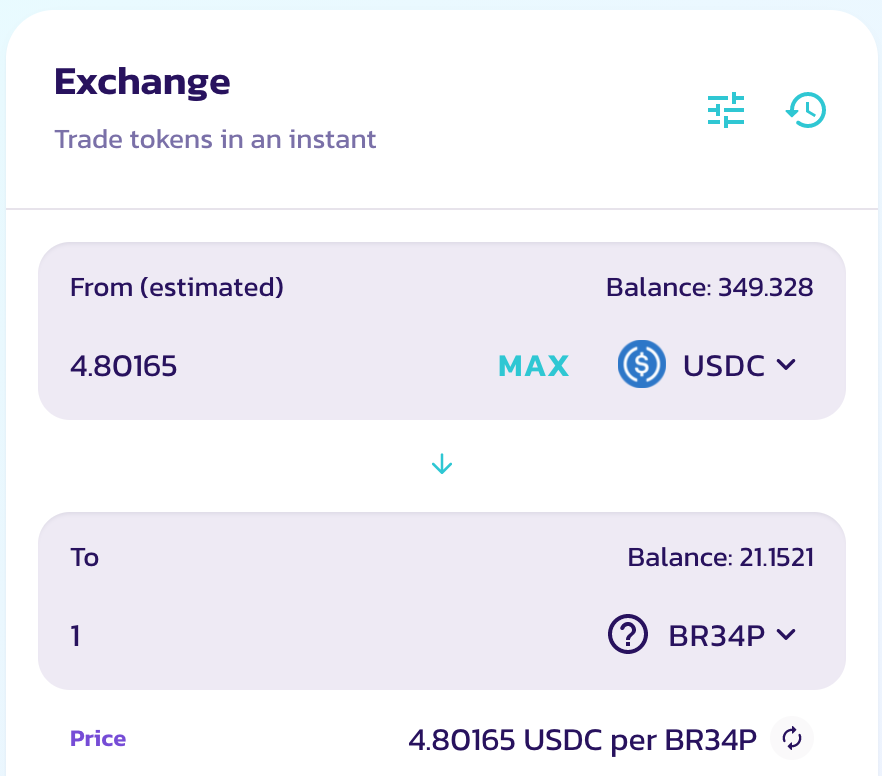This screenshot has width=882, height=776.
Task: Click the USDC coin logo
Action: tap(641, 365)
